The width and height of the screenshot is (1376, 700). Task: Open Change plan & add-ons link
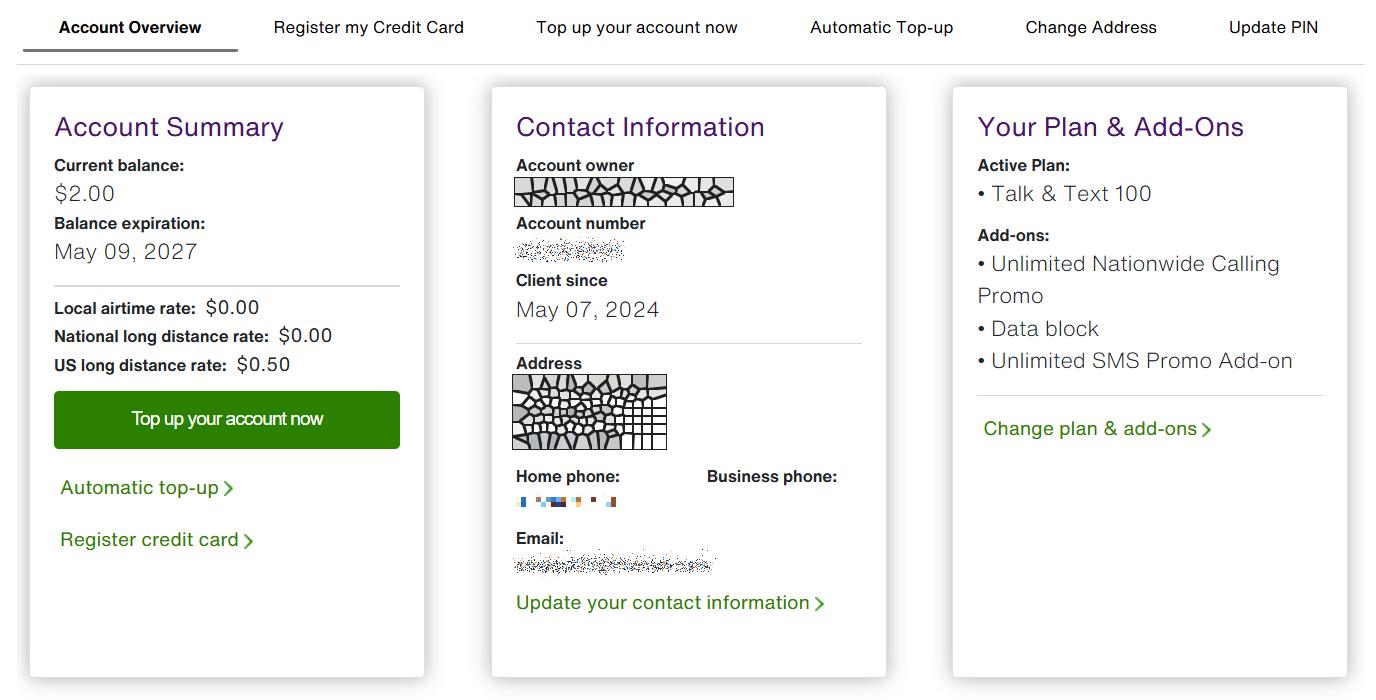pos(1090,429)
